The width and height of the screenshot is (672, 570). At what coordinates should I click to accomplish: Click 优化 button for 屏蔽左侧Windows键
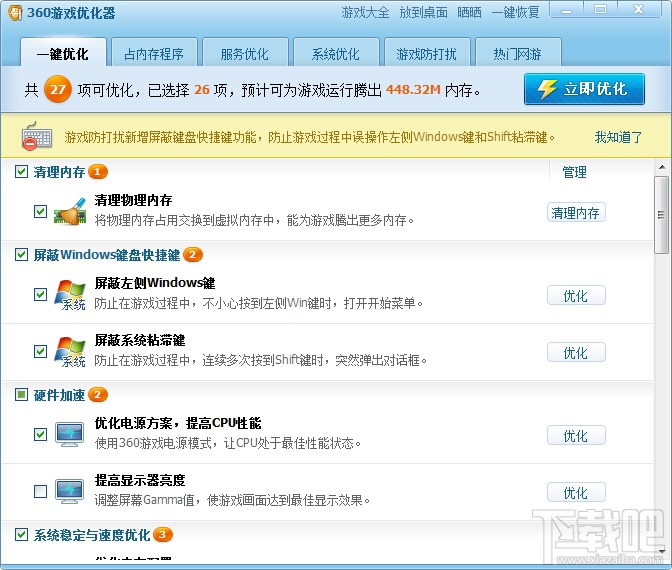pos(576,295)
